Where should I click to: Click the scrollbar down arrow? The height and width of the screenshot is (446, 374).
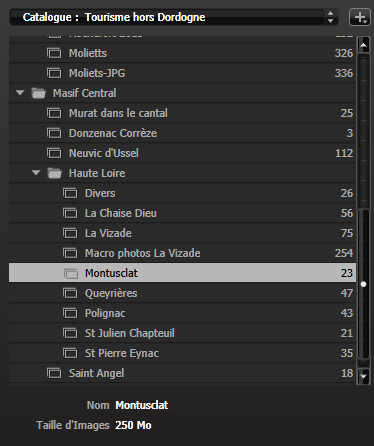pyautogui.click(x=363, y=376)
